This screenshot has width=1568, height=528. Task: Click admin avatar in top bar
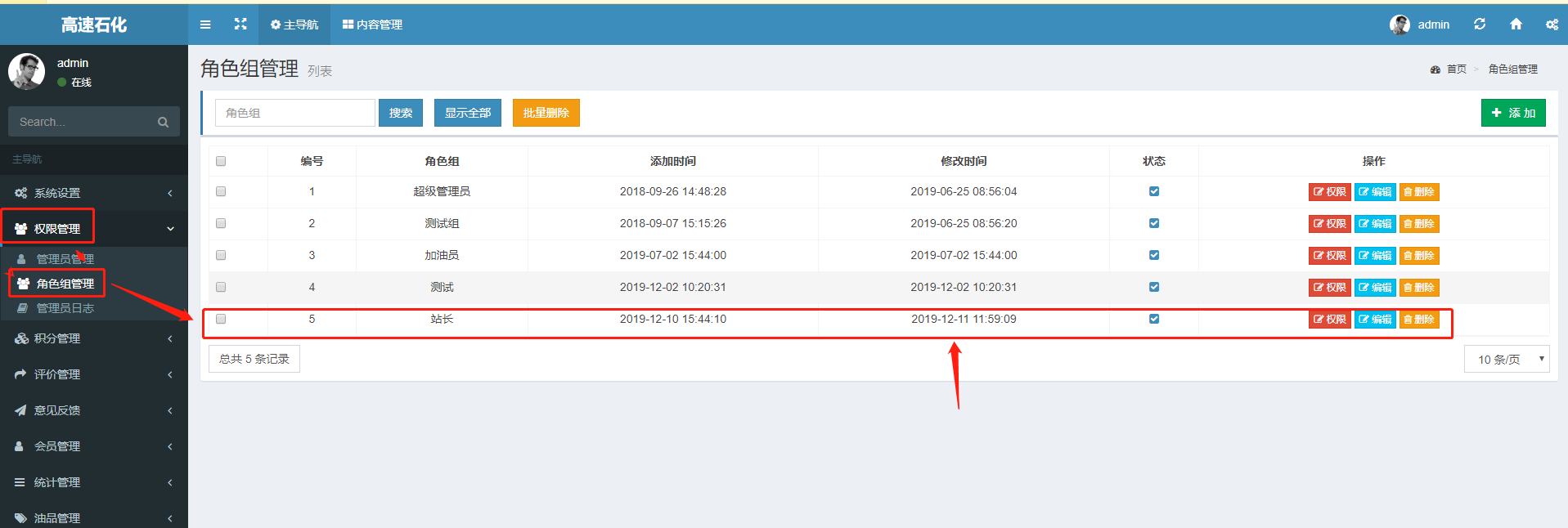(x=1400, y=25)
